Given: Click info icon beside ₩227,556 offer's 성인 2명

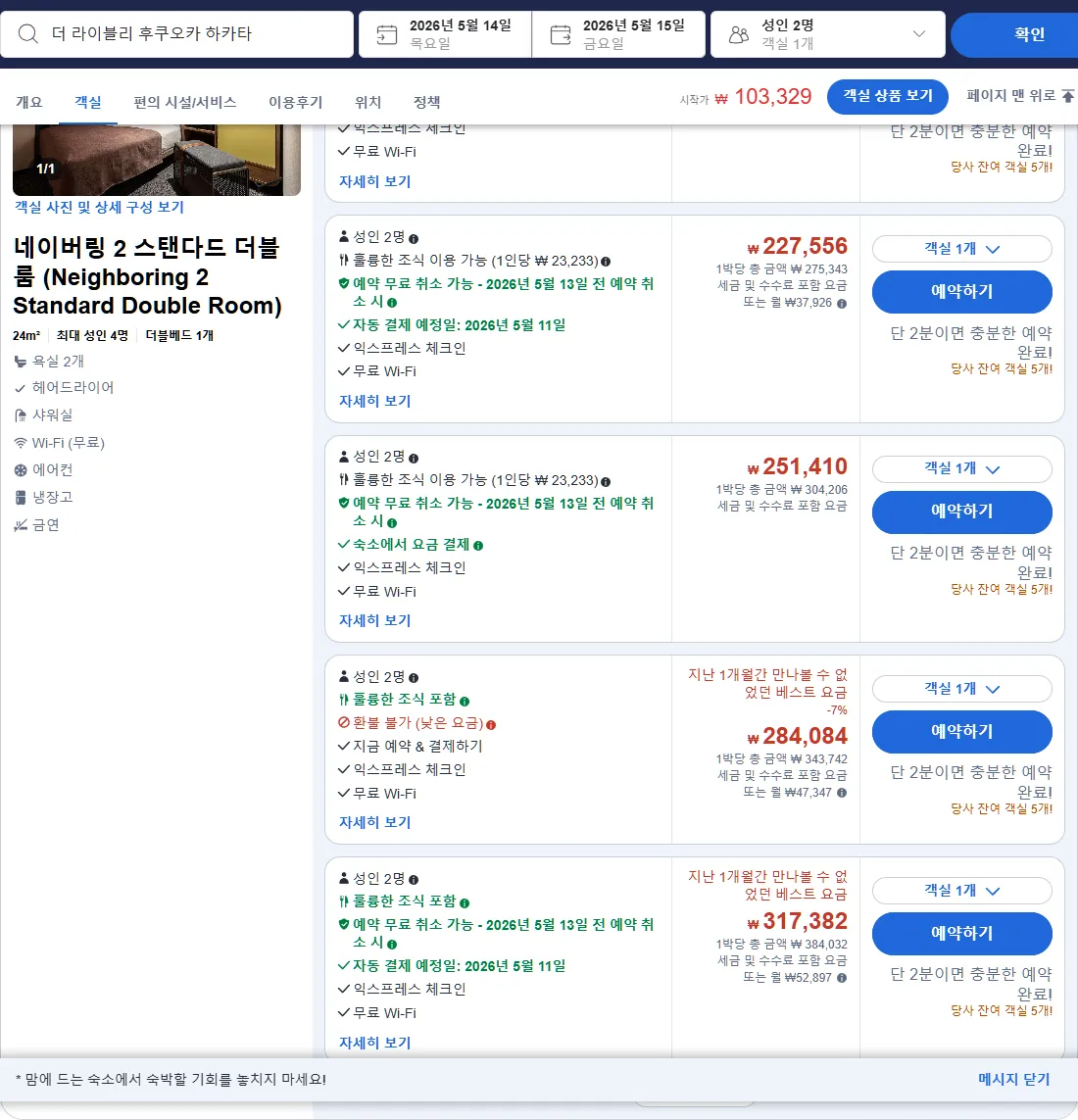Looking at the screenshot, I should (x=414, y=238).
